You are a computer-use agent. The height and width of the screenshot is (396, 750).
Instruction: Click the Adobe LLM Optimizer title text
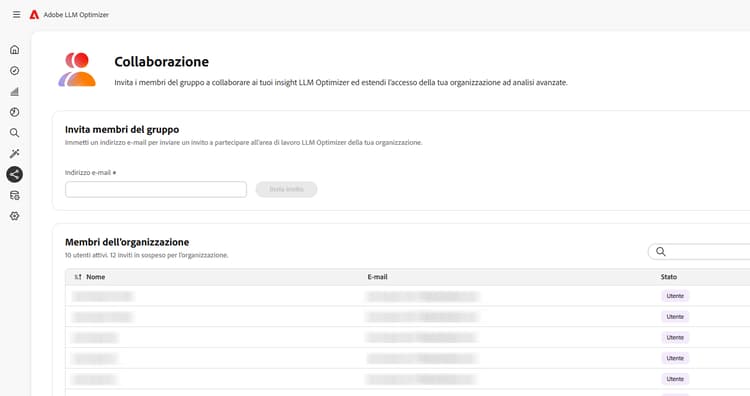tap(76, 15)
